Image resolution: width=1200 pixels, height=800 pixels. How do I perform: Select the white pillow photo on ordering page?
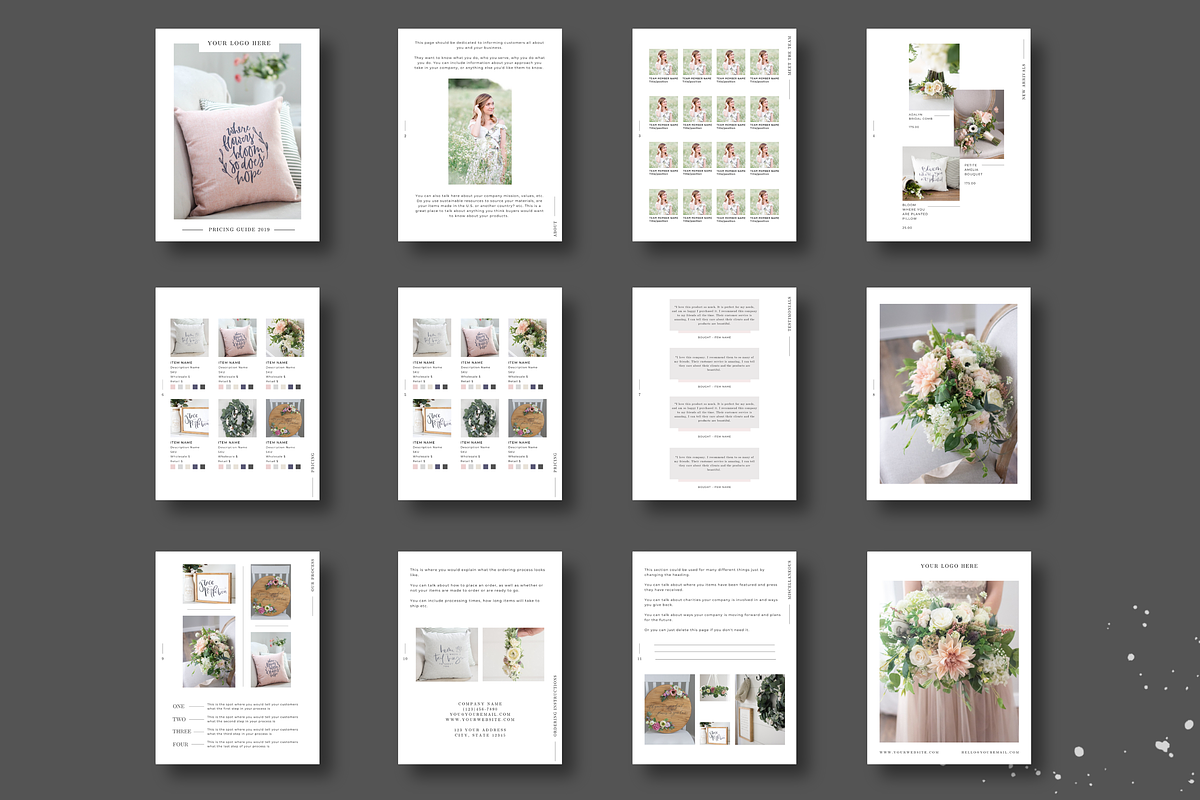click(x=446, y=655)
